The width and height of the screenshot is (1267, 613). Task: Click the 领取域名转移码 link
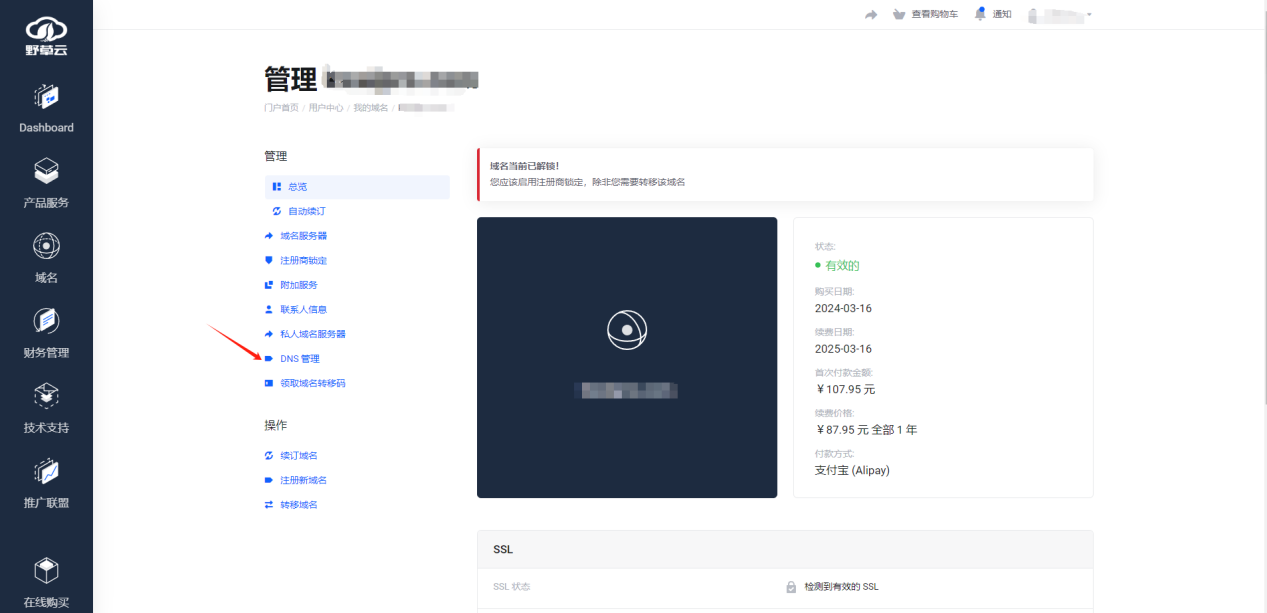[x=312, y=383]
